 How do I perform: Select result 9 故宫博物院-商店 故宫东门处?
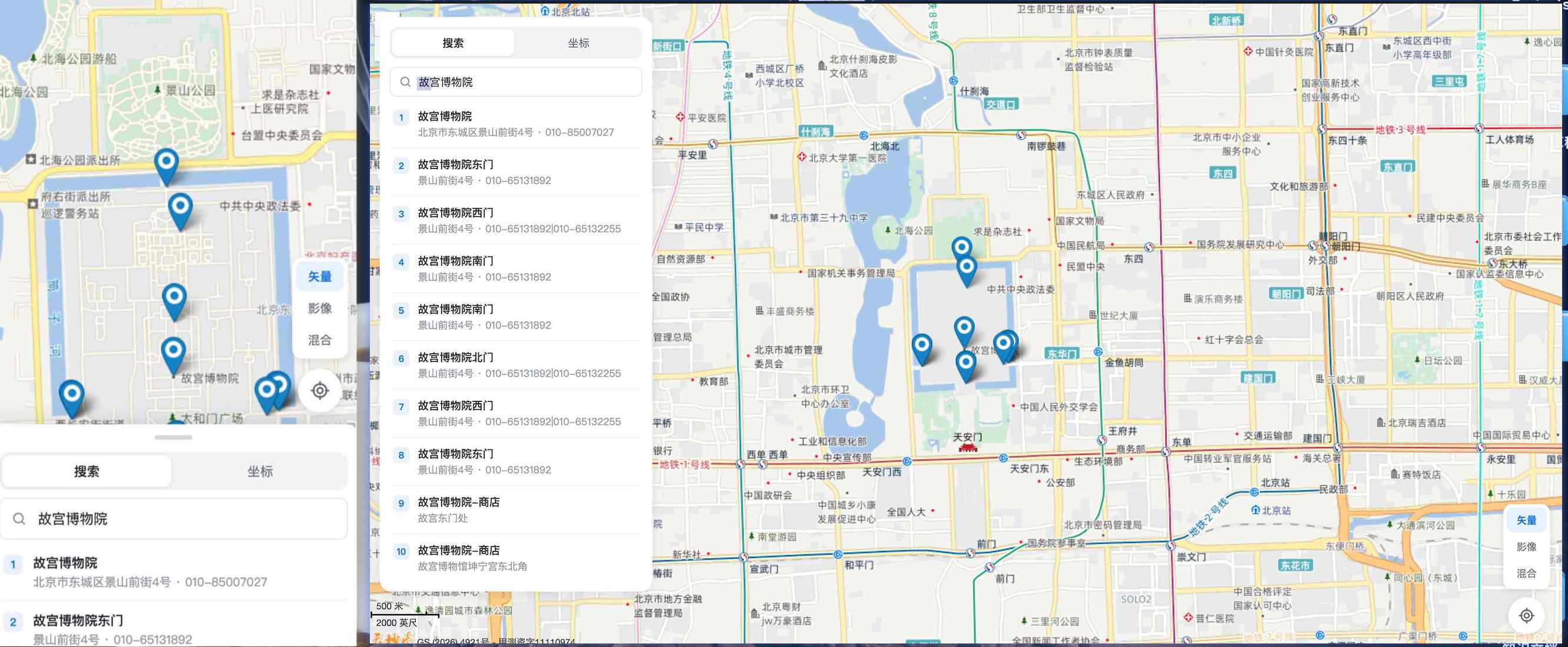[515, 510]
